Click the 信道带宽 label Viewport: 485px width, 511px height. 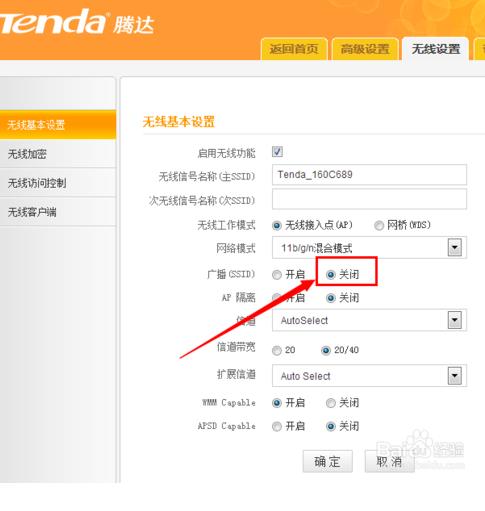(236, 347)
